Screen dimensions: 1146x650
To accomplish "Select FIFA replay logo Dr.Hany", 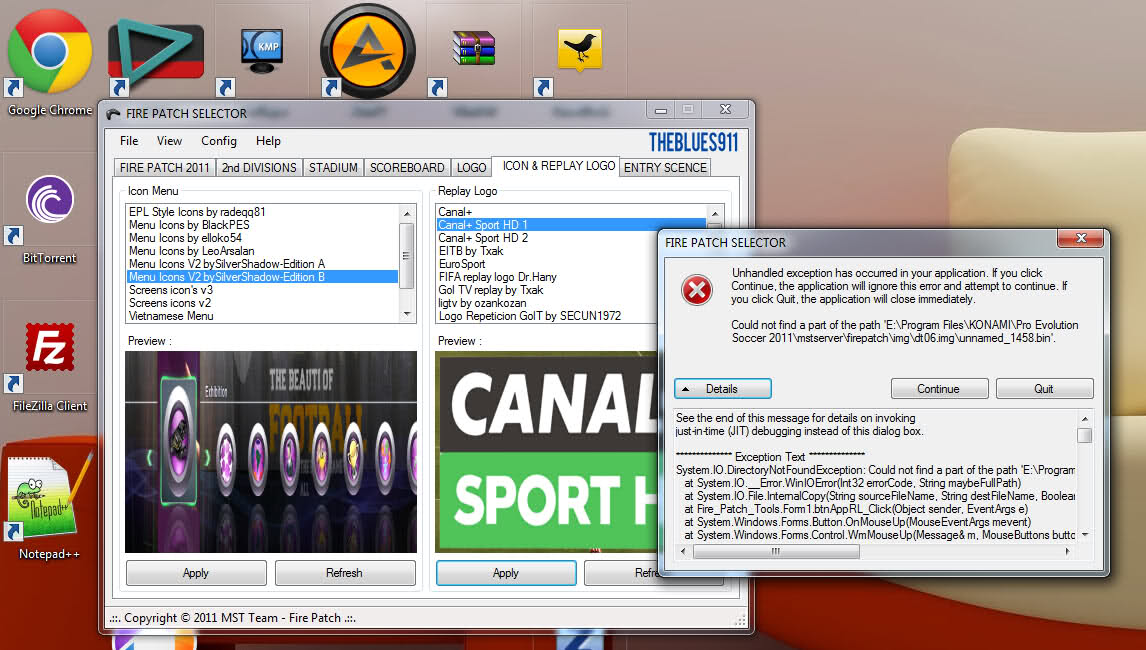I will click(547, 277).
